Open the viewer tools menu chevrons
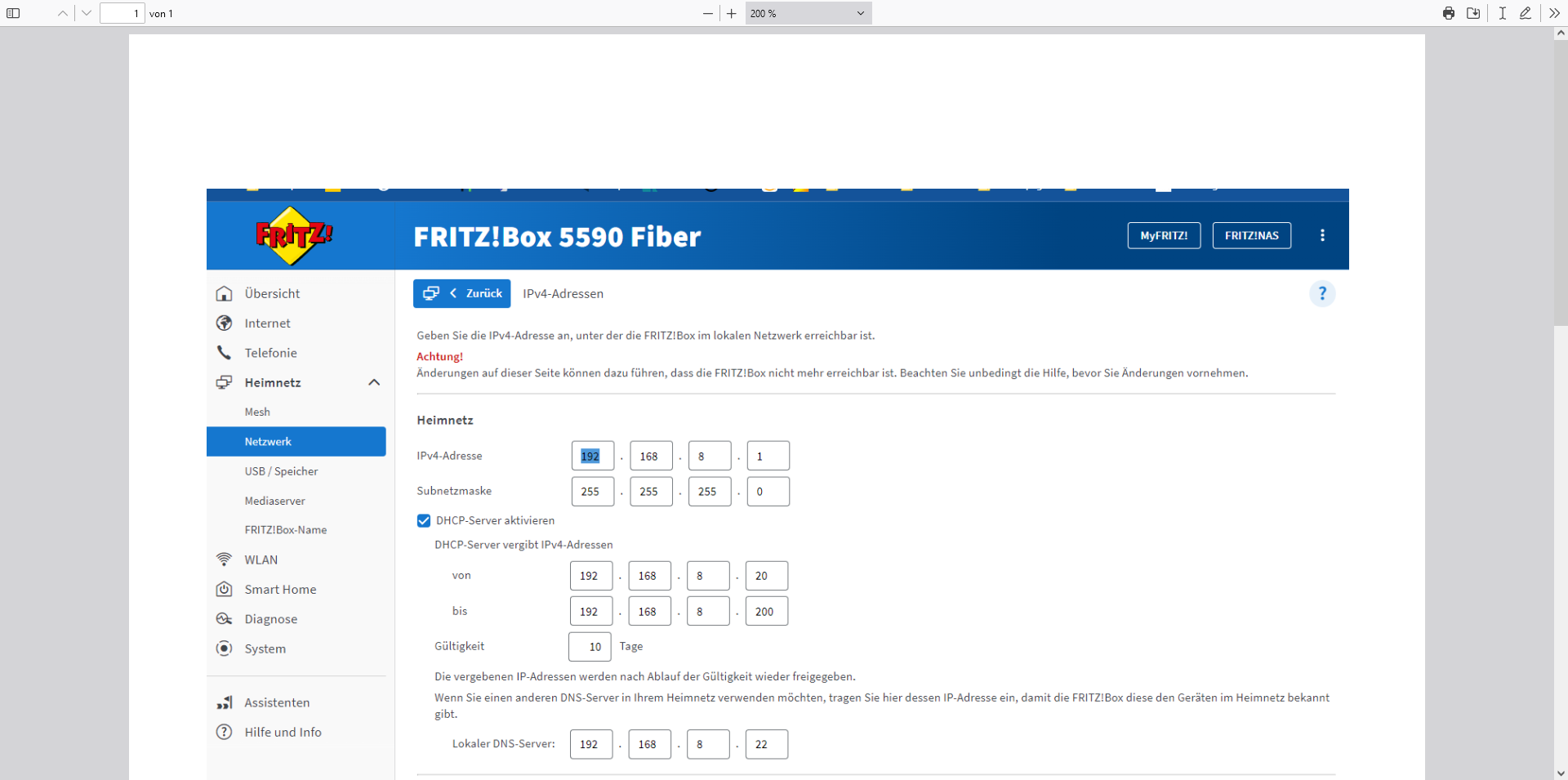This screenshot has width=1568, height=780. 1554,13
